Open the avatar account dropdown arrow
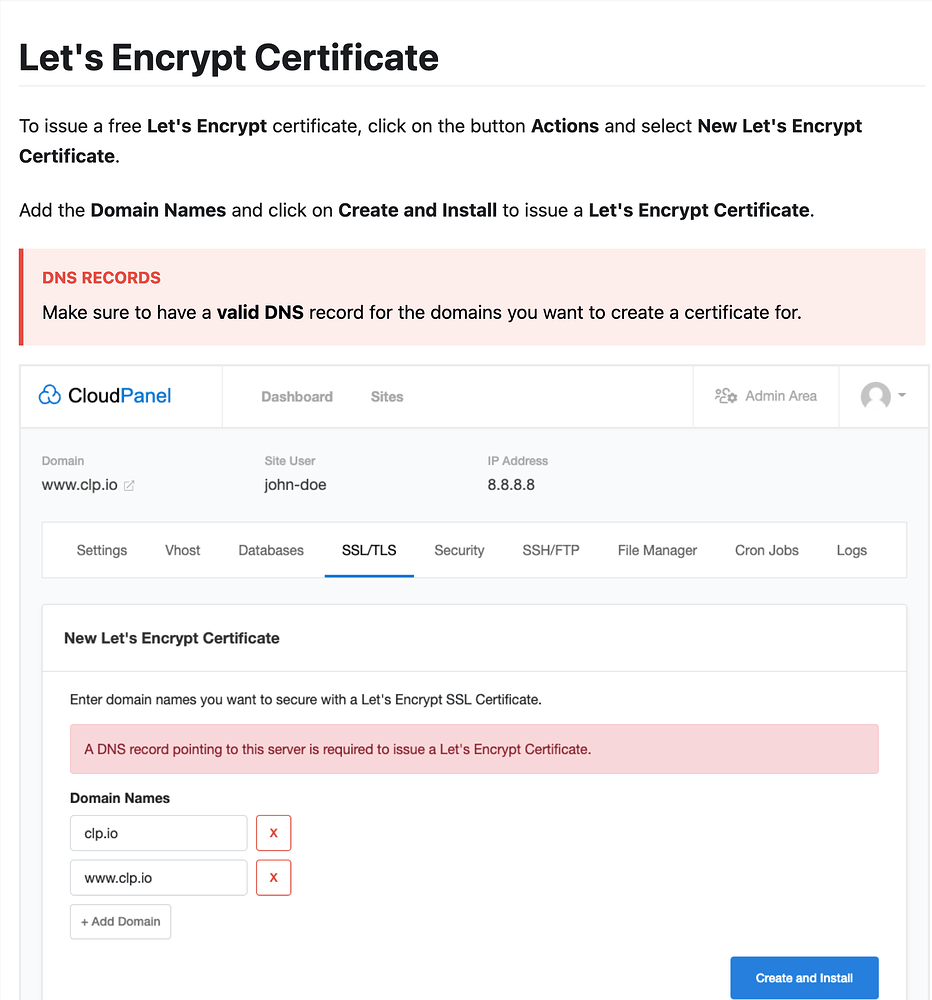Screen dimensions: 932x1000 pyautogui.click(x=903, y=396)
